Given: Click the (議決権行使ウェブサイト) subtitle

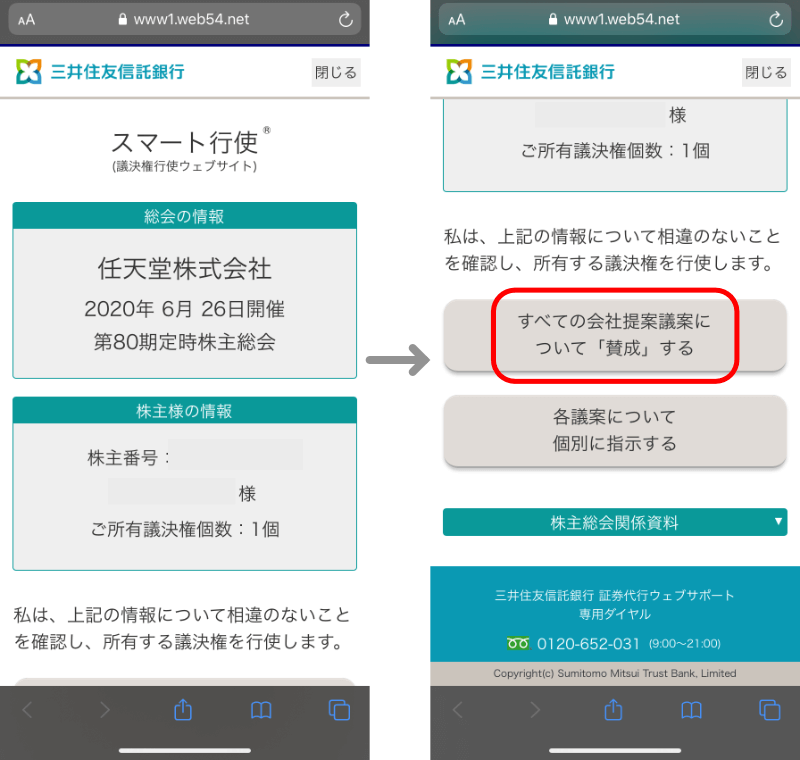Looking at the screenshot, I should 184,166.
